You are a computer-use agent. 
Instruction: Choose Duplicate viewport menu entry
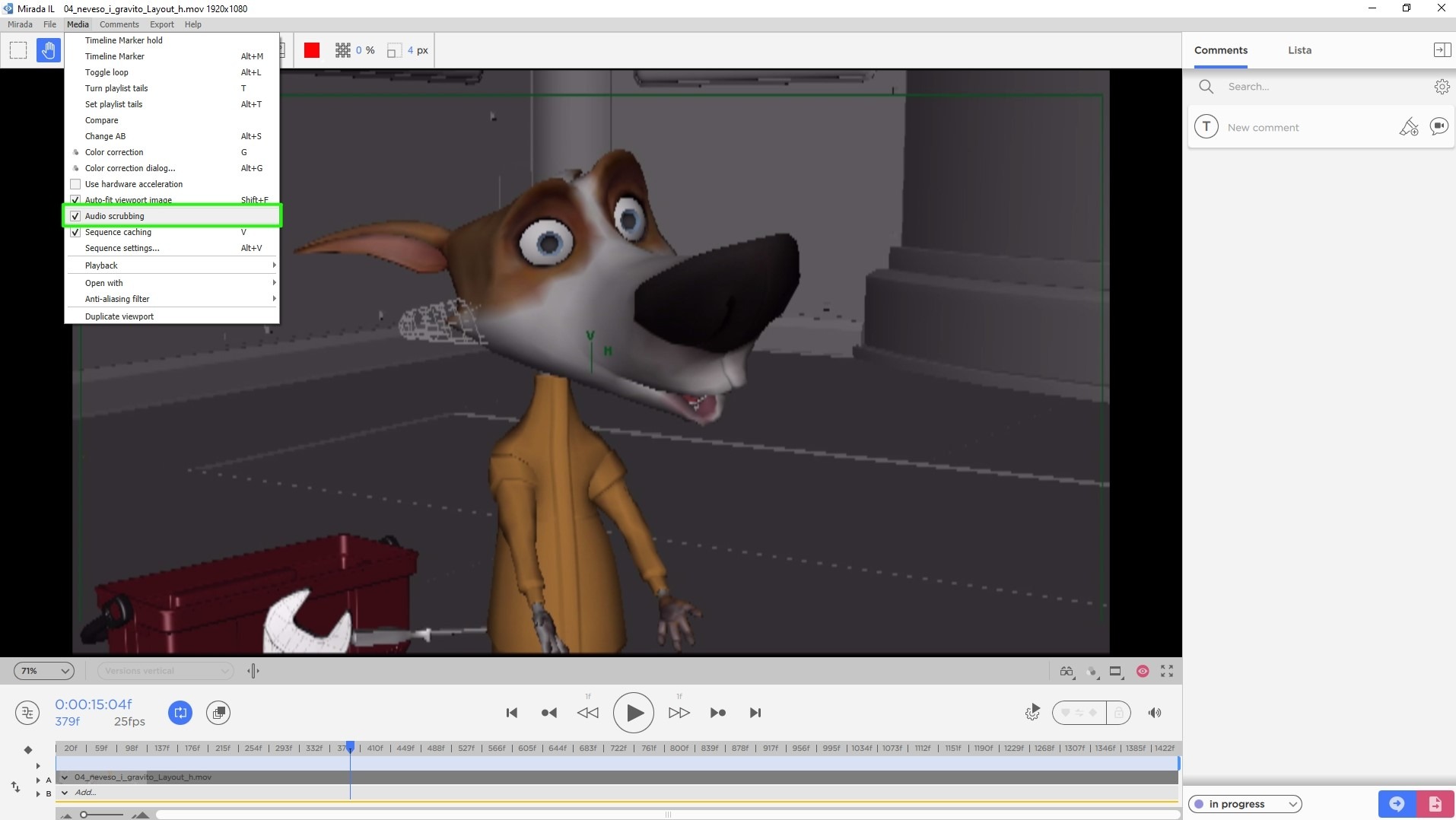(172, 316)
